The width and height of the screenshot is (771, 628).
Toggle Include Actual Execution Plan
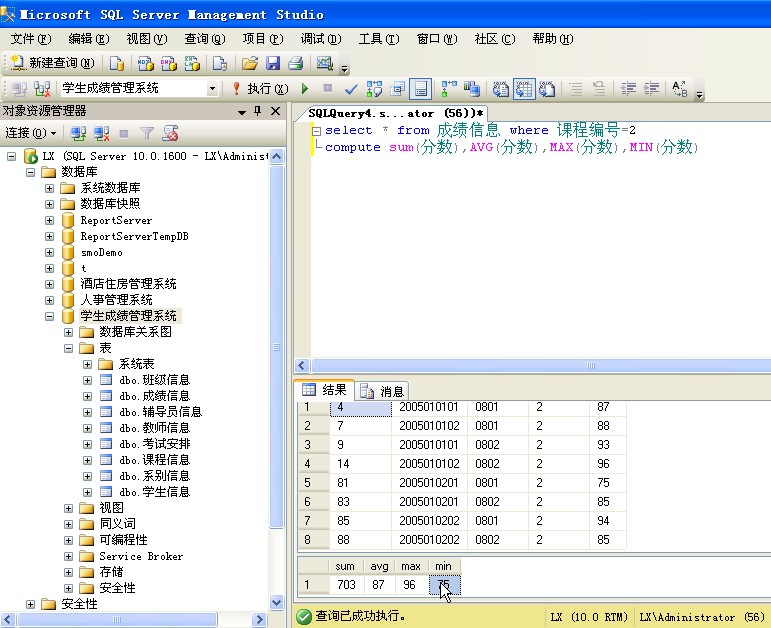(449, 89)
